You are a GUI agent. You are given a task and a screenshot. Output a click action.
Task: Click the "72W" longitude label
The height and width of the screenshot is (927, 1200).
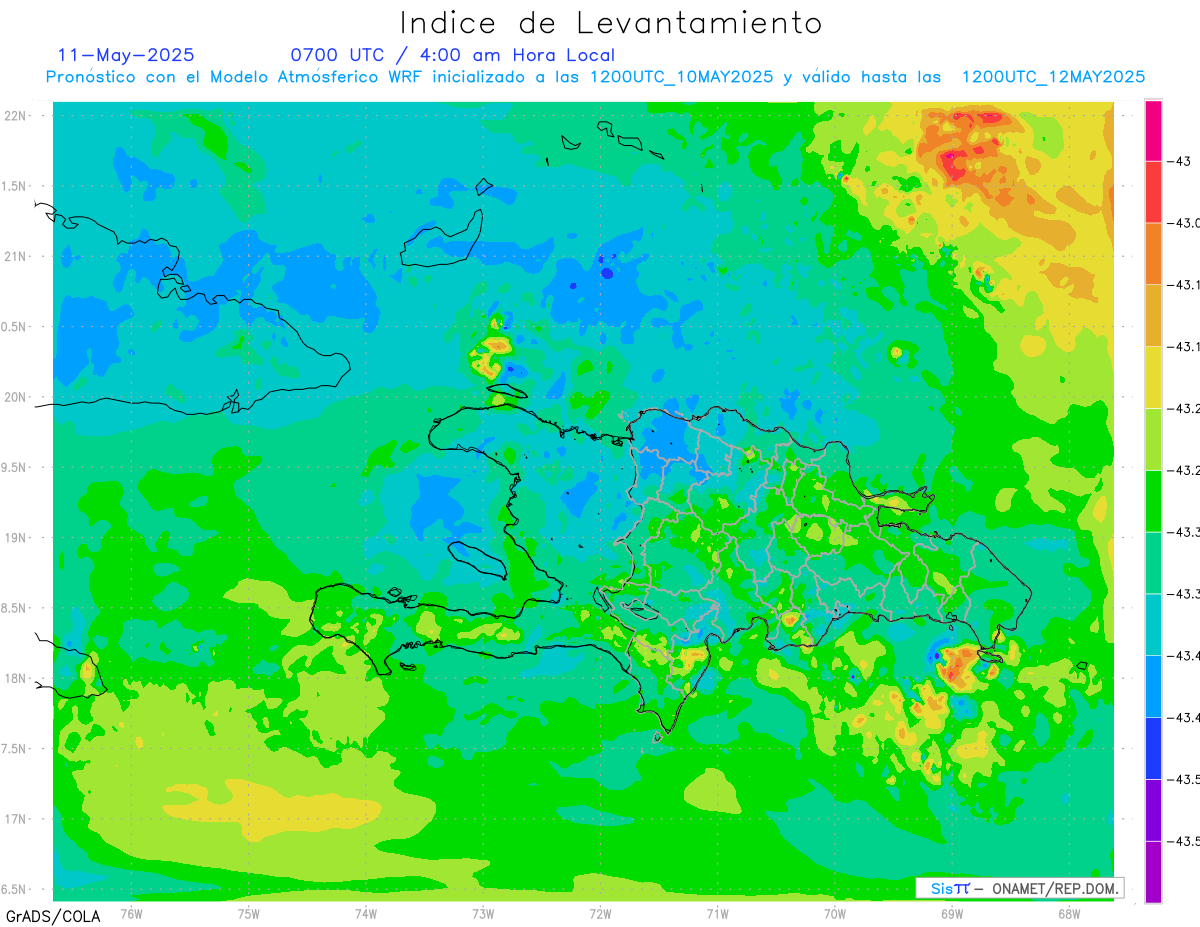point(600,913)
